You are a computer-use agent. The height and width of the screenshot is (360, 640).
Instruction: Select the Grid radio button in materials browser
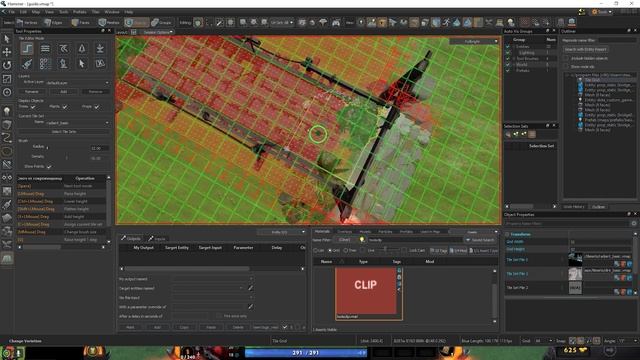click(x=330, y=250)
